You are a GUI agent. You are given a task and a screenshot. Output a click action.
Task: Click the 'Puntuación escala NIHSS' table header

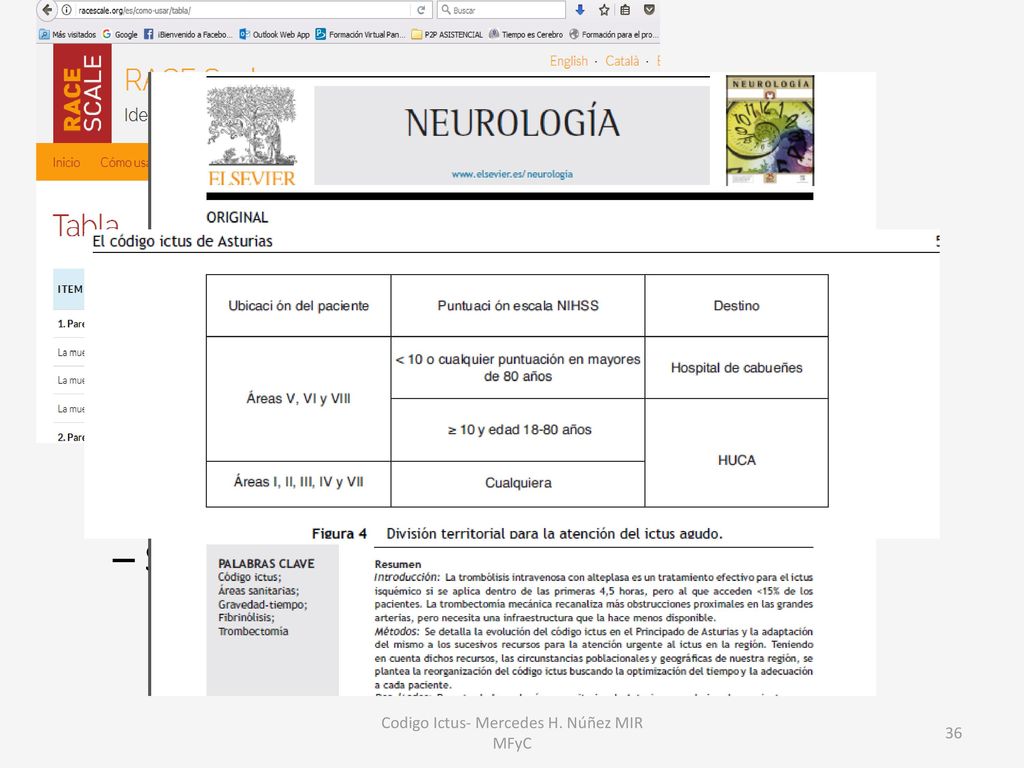[518, 306]
